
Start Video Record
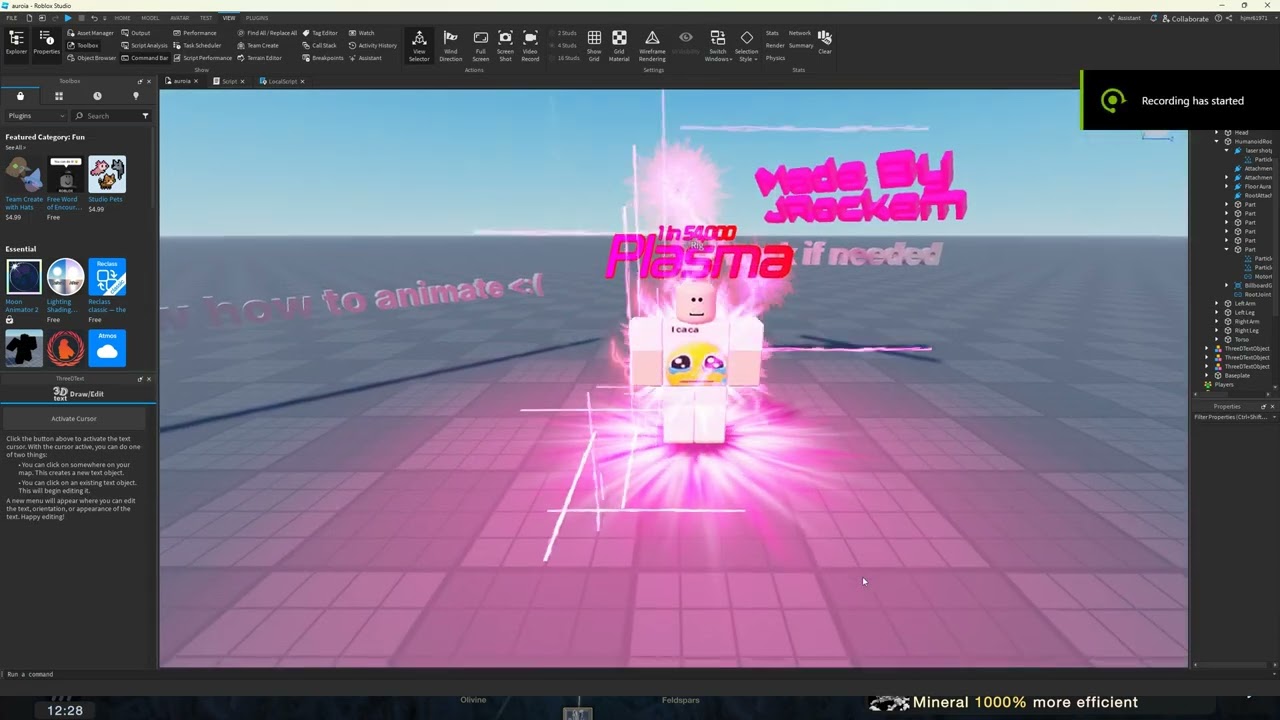(x=530, y=45)
